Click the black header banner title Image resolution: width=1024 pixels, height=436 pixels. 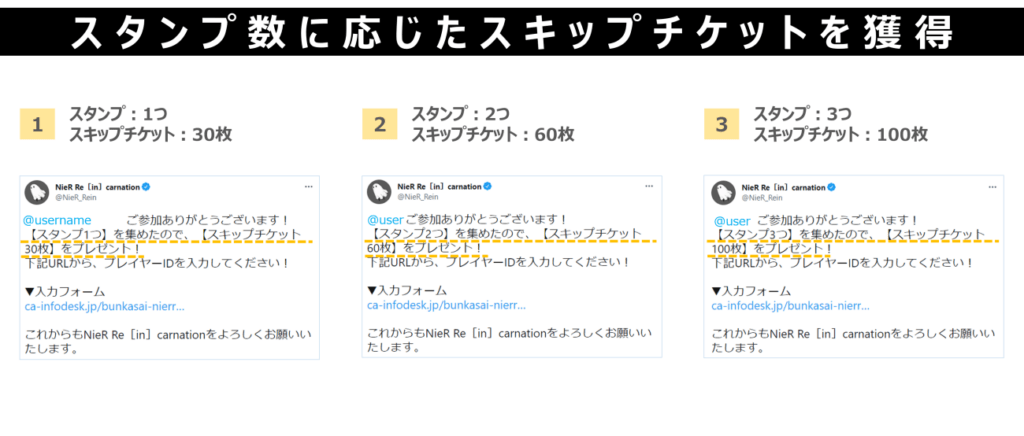click(x=512, y=32)
